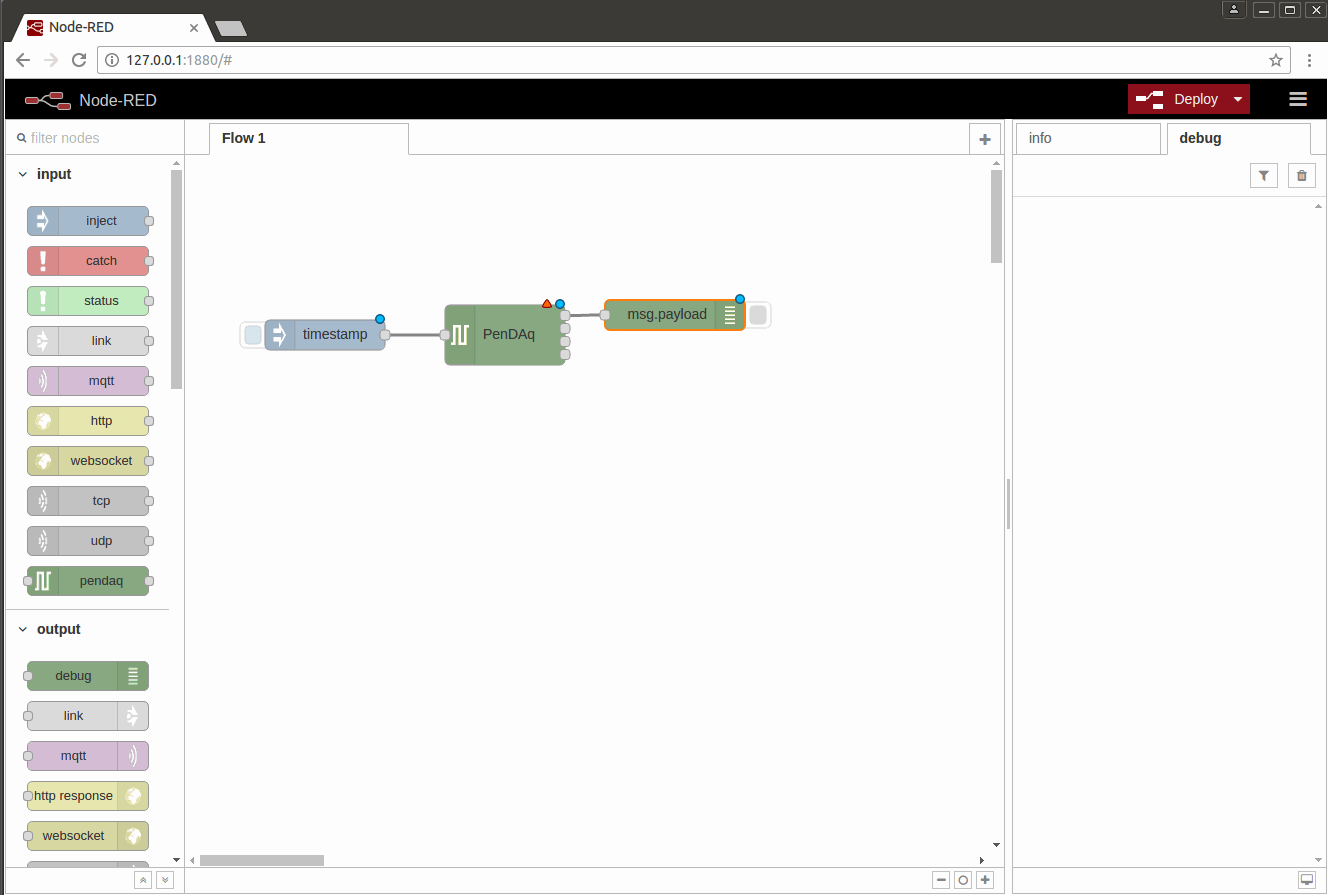The image size is (1328, 895).
Task: Pick the tcp palette node
Action: 88,501
